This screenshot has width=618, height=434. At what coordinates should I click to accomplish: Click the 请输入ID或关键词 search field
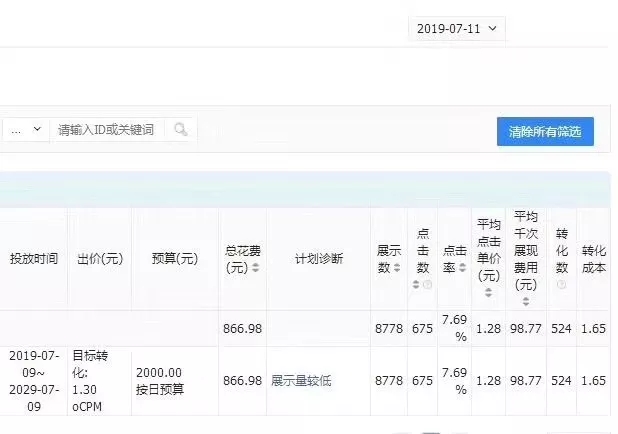click(108, 130)
